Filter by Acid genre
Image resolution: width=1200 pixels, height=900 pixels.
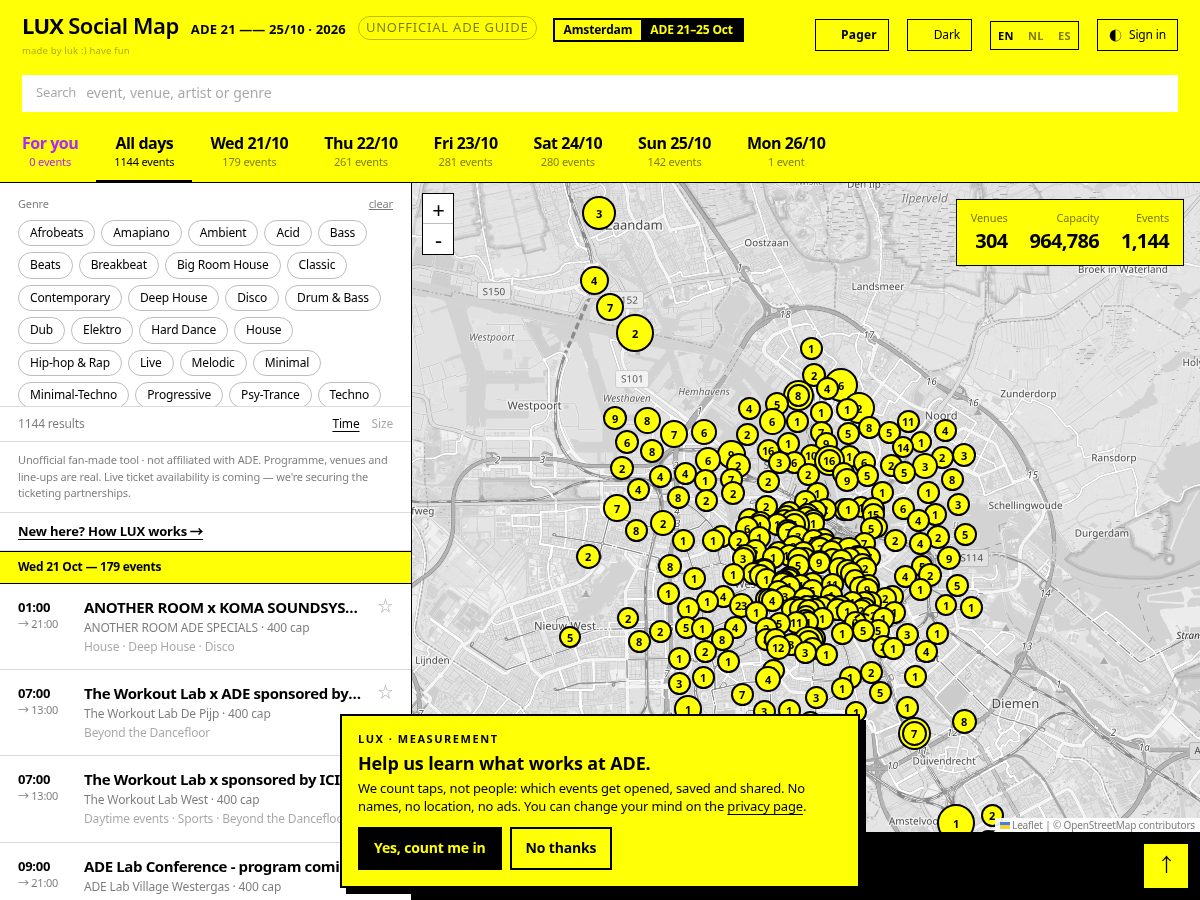[288, 233]
